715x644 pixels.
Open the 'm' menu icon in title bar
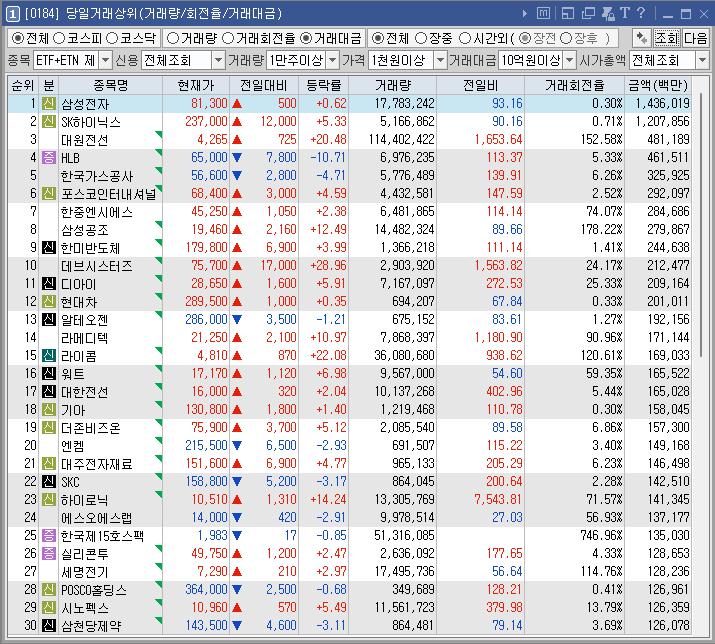[x=543, y=14]
